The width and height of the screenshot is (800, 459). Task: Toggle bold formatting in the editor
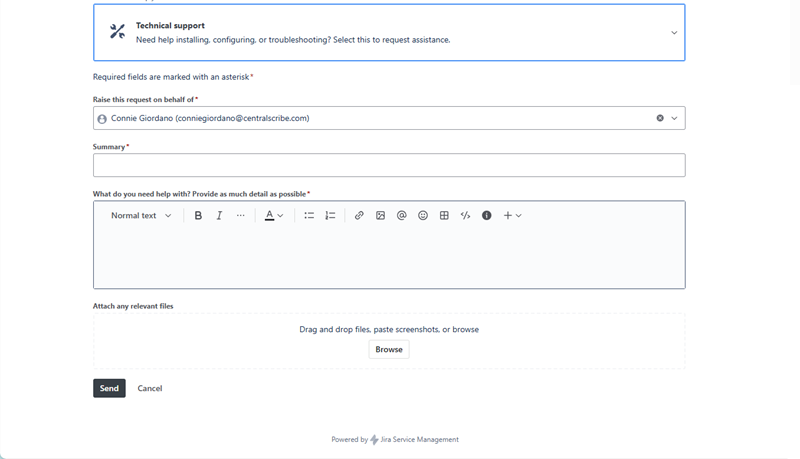coord(198,216)
